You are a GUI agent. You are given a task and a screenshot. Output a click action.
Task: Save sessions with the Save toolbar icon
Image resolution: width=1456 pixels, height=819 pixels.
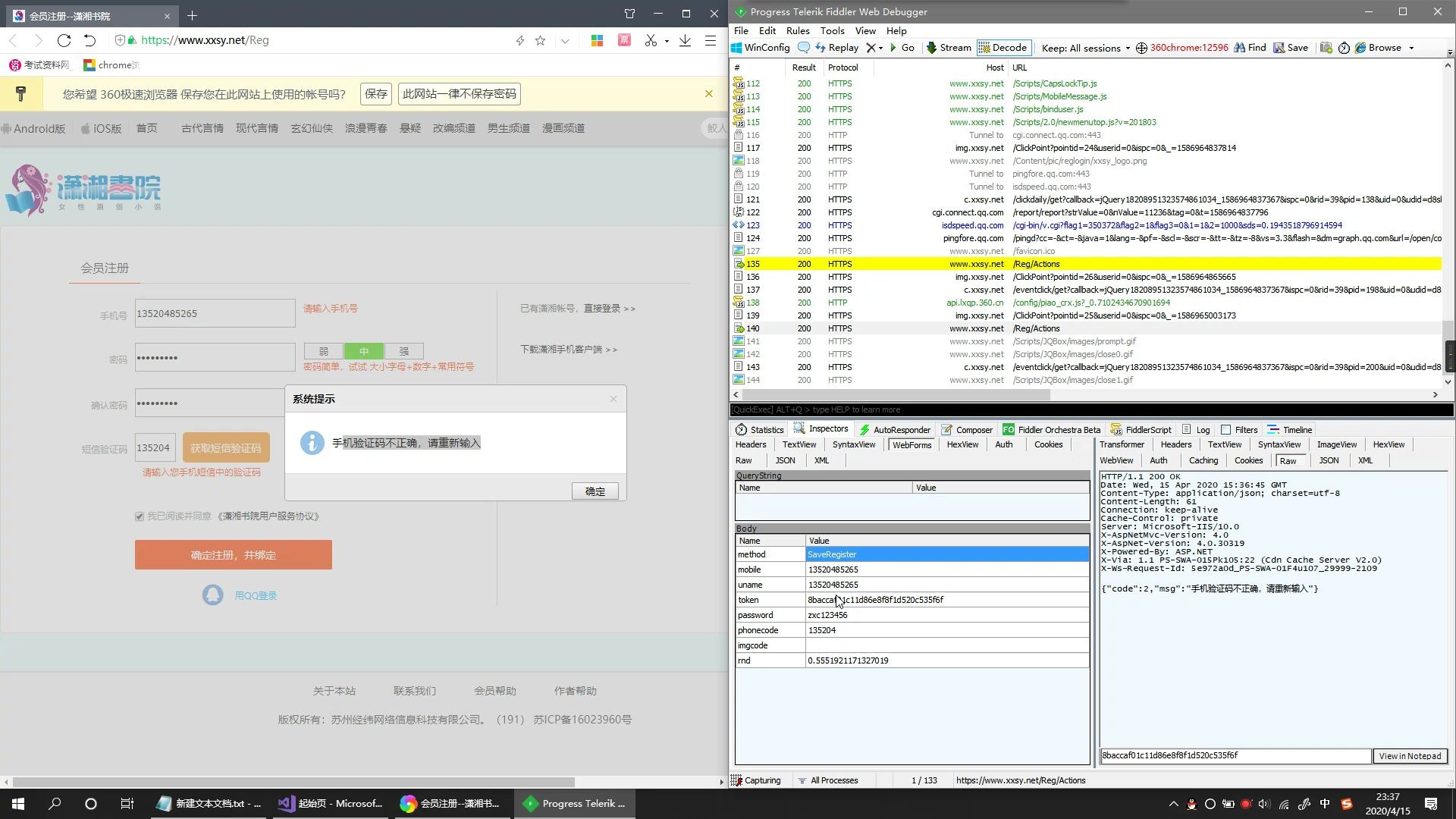[1291, 47]
